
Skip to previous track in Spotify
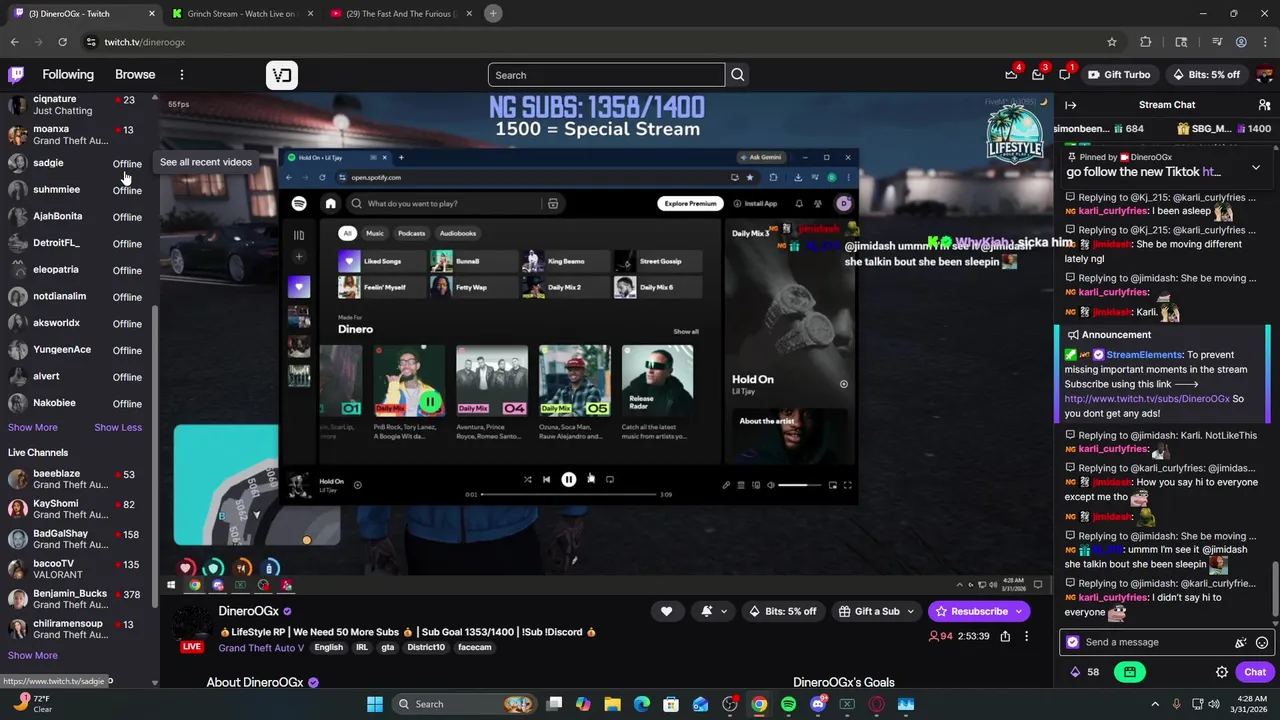click(x=546, y=480)
